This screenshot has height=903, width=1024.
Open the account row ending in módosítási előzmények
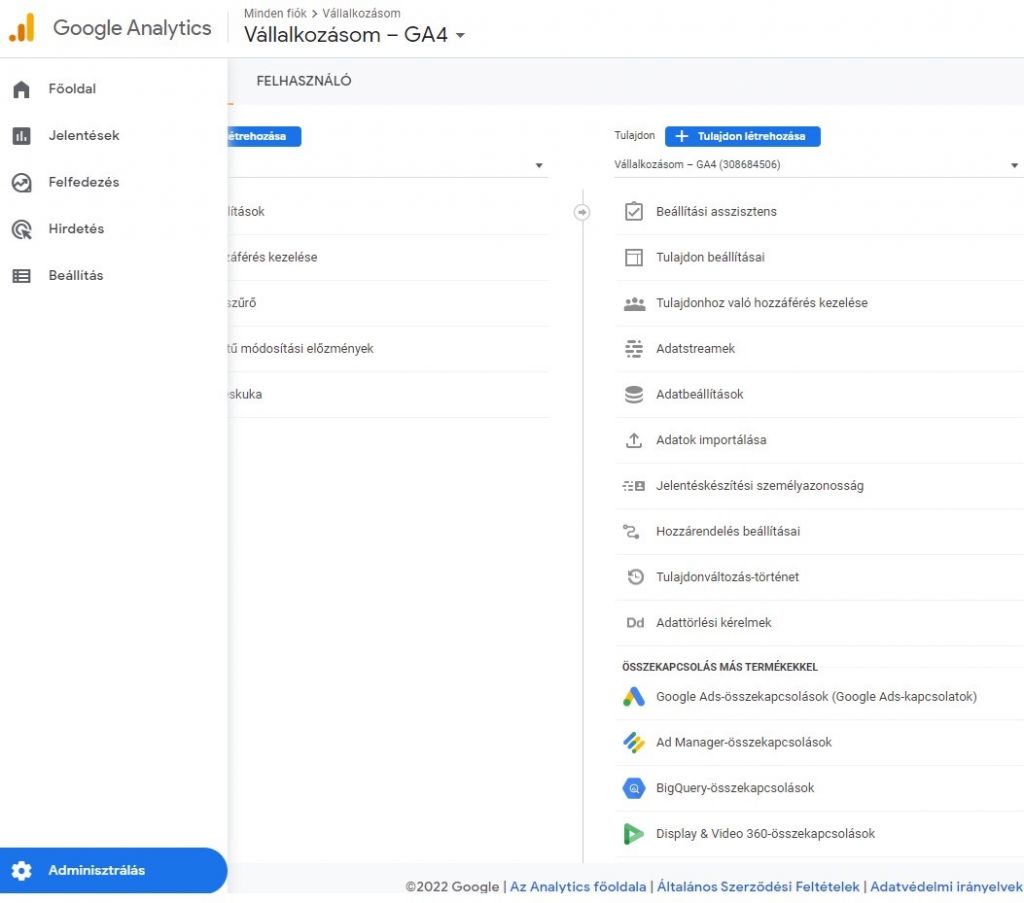(x=389, y=349)
